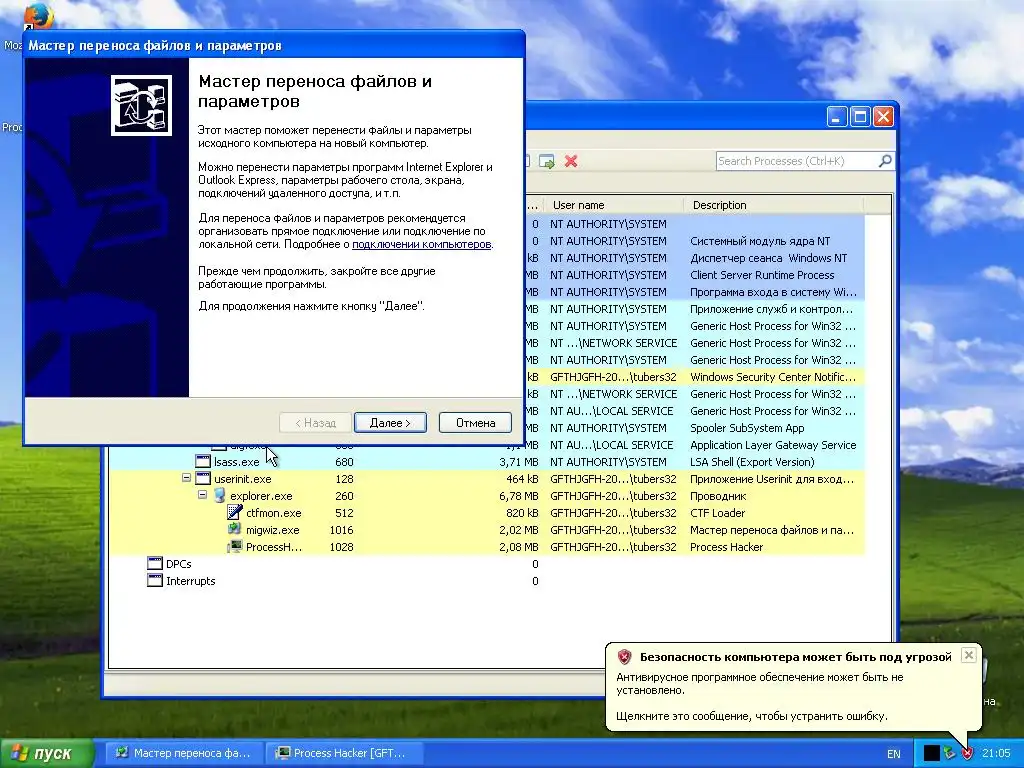Close the security warning balloon

click(x=968, y=655)
